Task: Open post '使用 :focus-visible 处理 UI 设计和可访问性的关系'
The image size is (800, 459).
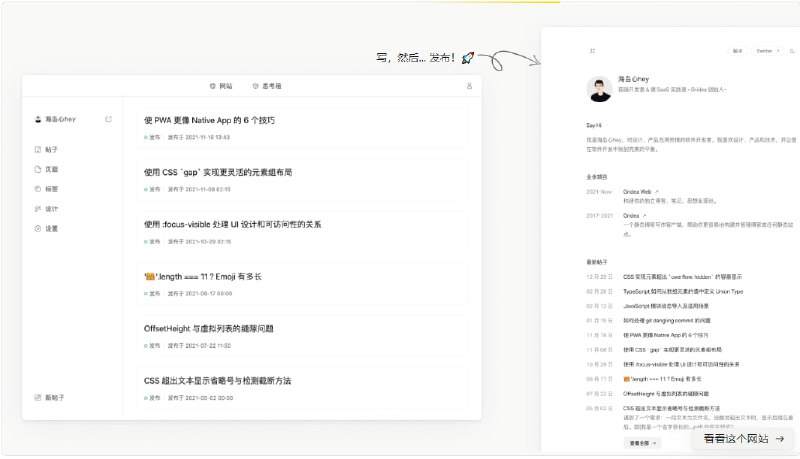Action: coord(302,232)
